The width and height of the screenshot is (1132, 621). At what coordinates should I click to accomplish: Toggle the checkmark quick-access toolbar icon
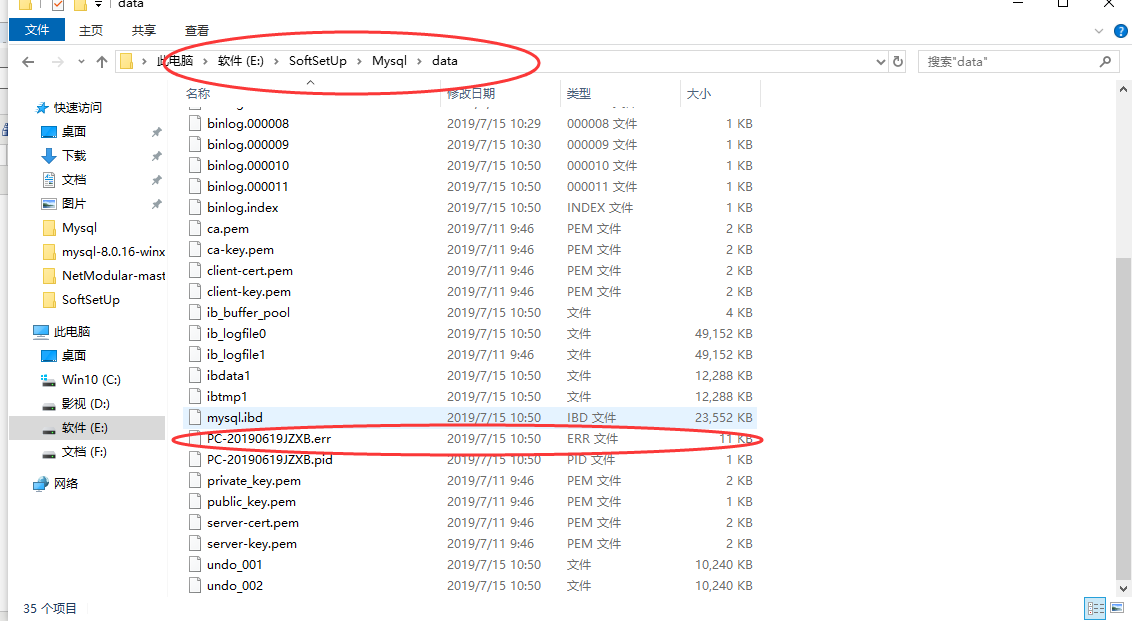click(58, 5)
